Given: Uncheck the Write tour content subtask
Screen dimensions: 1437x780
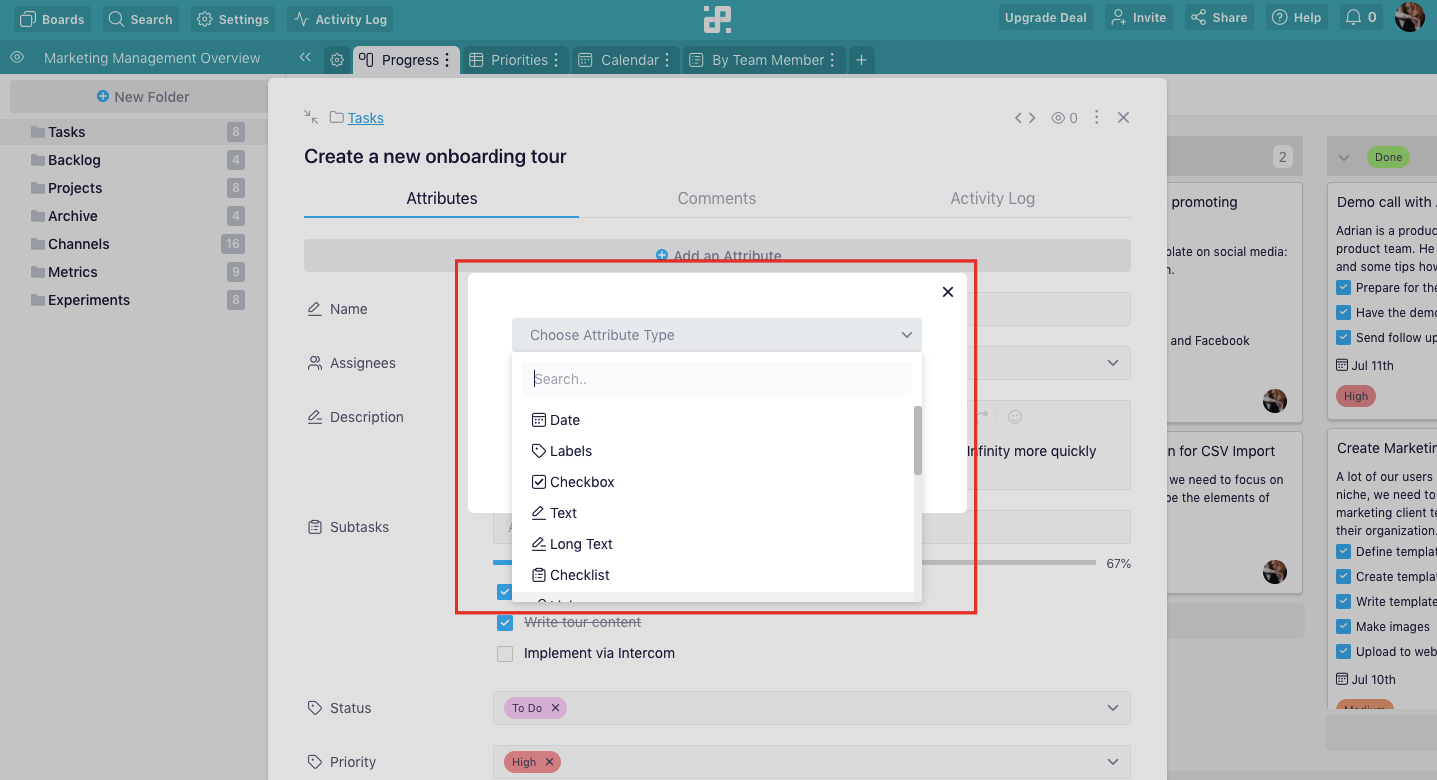Looking at the screenshot, I should [505, 622].
